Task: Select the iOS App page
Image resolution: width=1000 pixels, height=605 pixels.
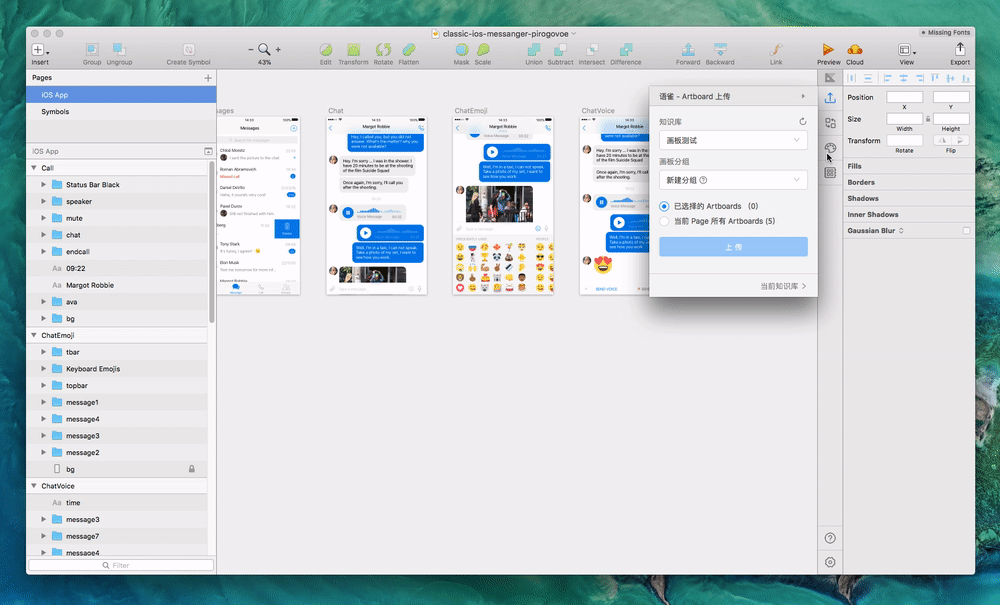Action: click(x=55, y=95)
